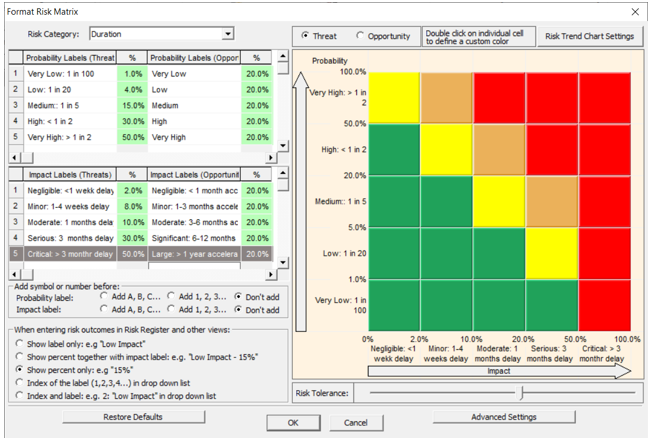Click Restore Defaults button
Image resolution: width=649 pixels, height=441 pixels.
tap(133, 417)
